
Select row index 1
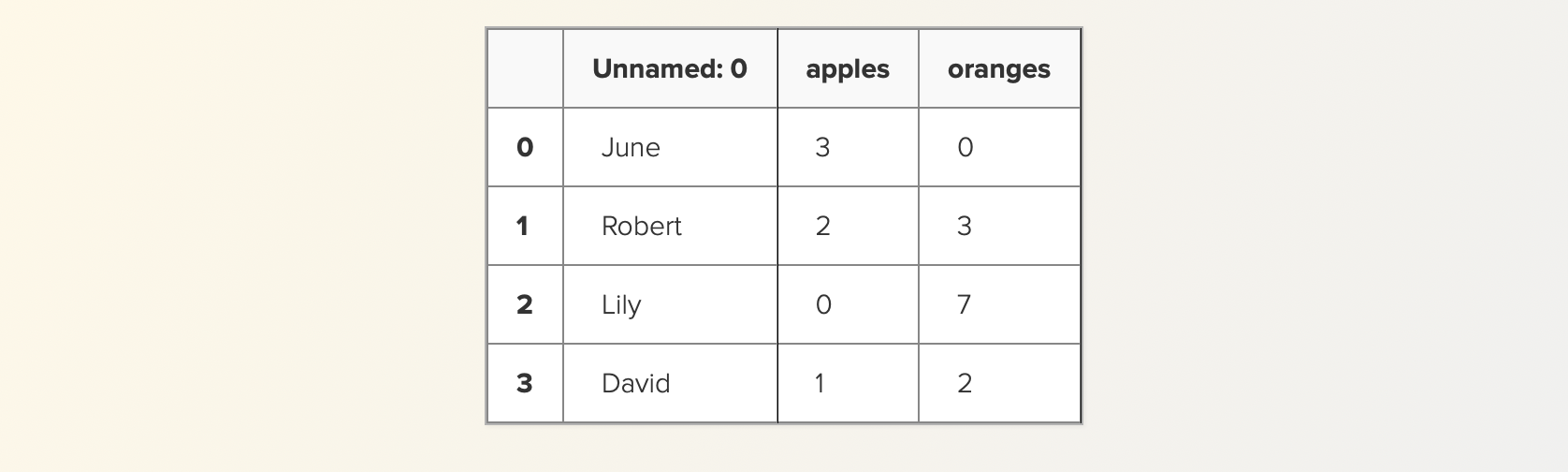(x=525, y=226)
